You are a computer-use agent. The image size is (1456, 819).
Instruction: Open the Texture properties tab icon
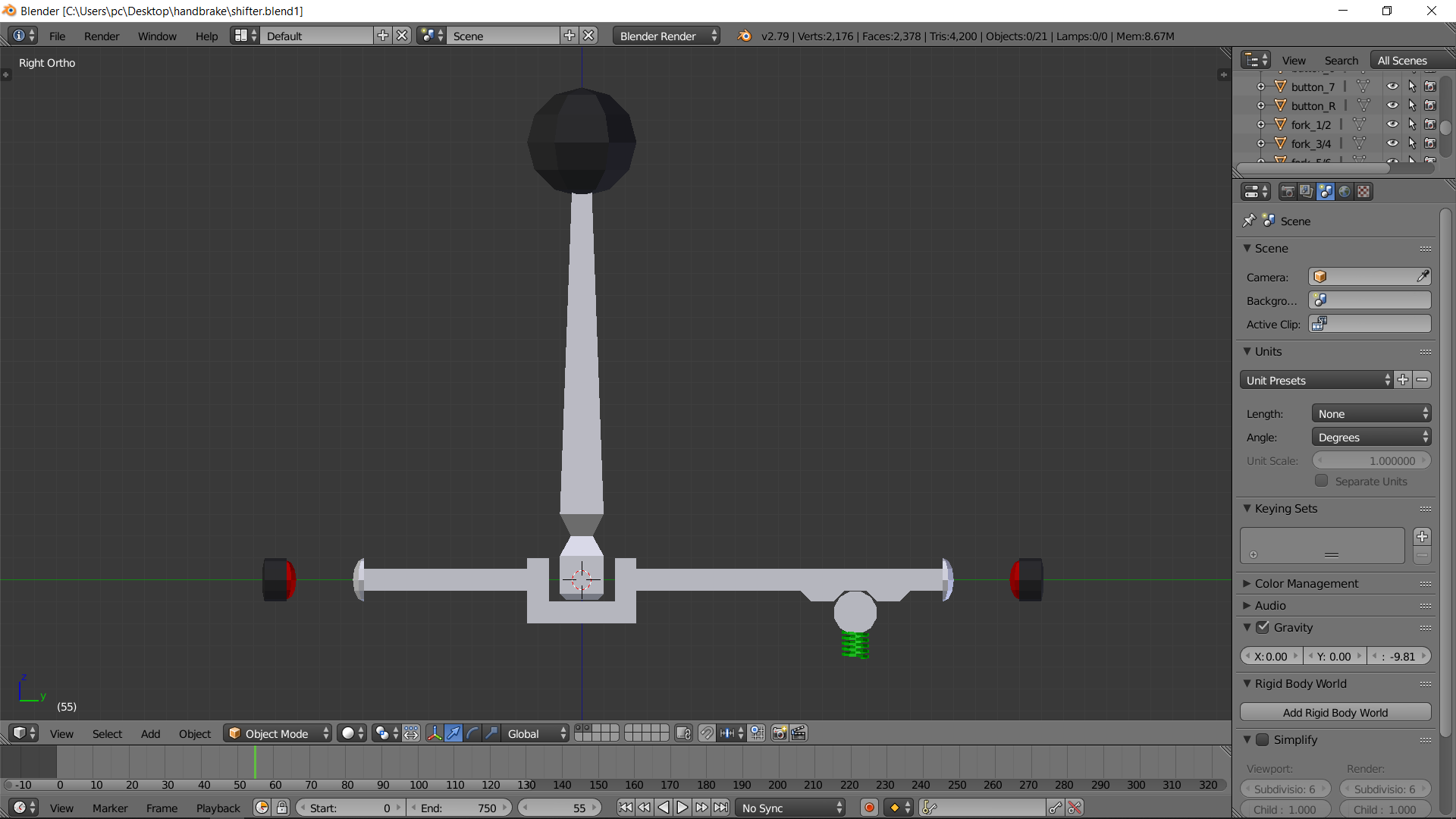(1363, 192)
